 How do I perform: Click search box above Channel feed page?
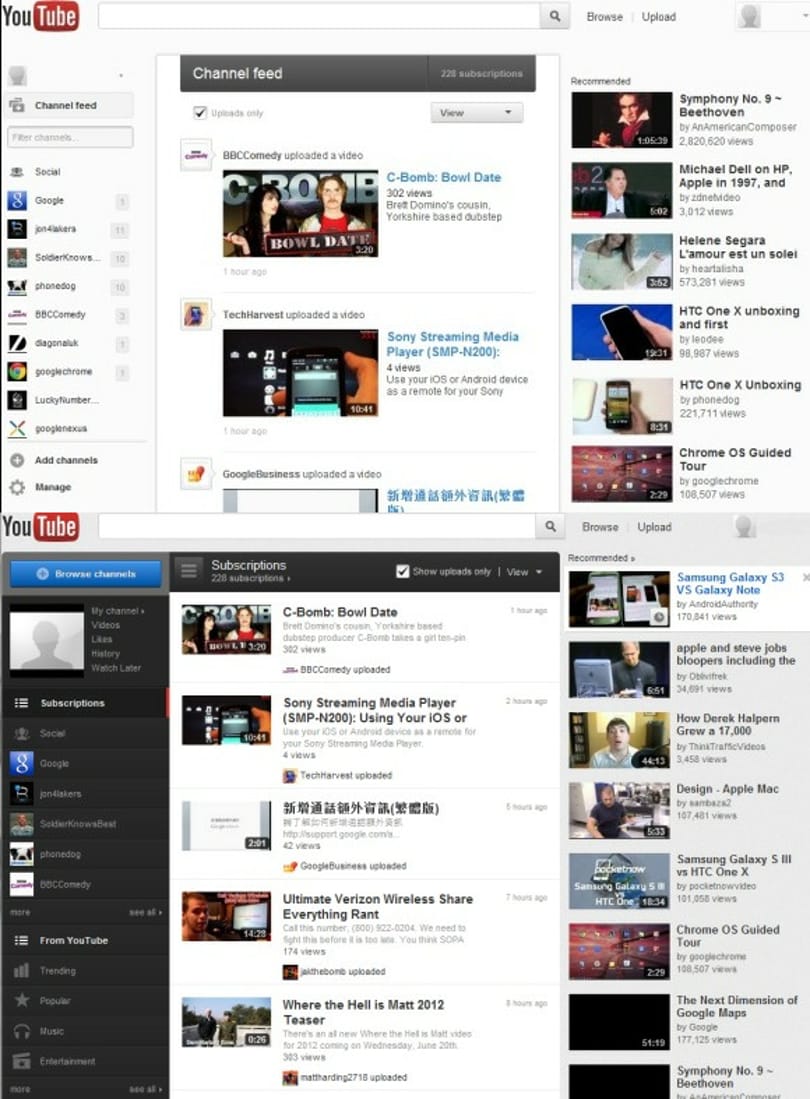pyautogui.click(x=319, y=16)
